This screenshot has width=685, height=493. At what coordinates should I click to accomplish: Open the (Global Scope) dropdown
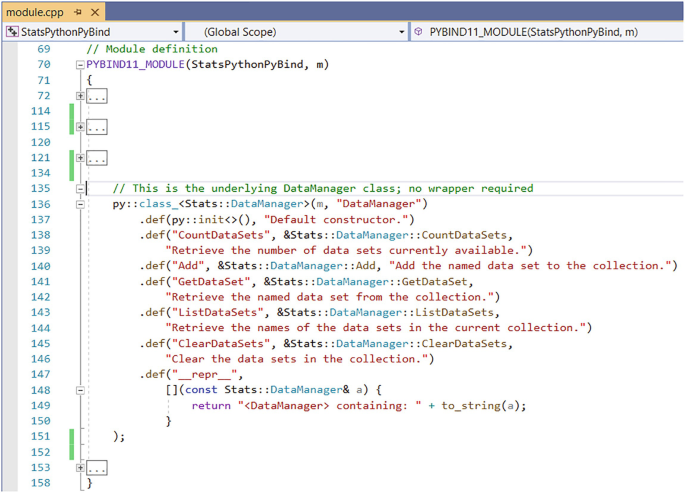click(401, 33)
